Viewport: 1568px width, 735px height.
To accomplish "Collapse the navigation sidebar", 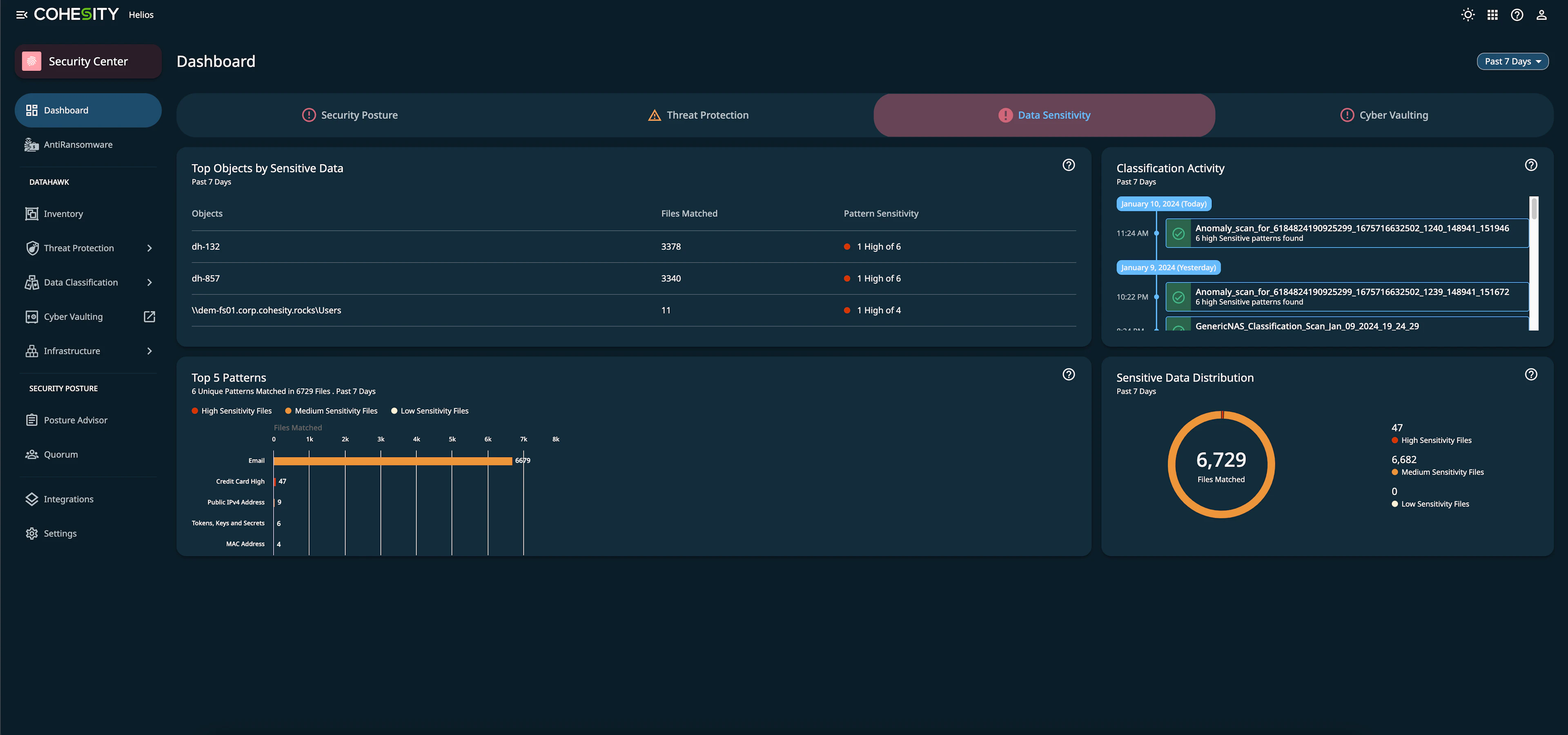I will tap(21, 15).
